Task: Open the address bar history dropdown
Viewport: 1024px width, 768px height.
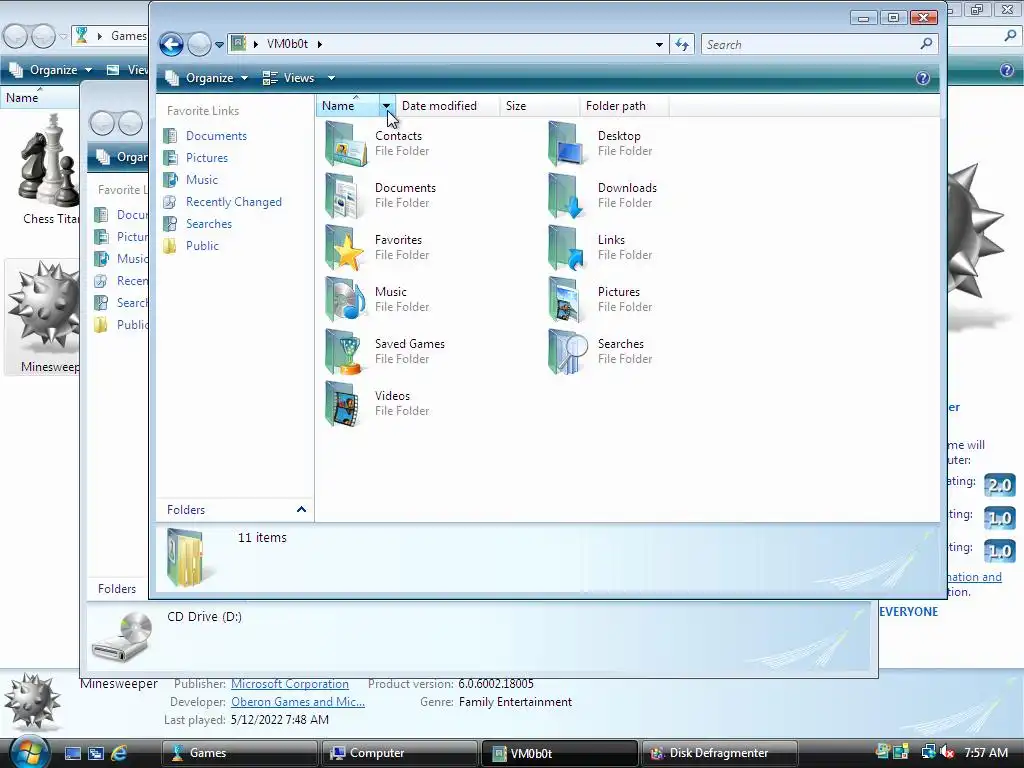Action: coord(659,44)
